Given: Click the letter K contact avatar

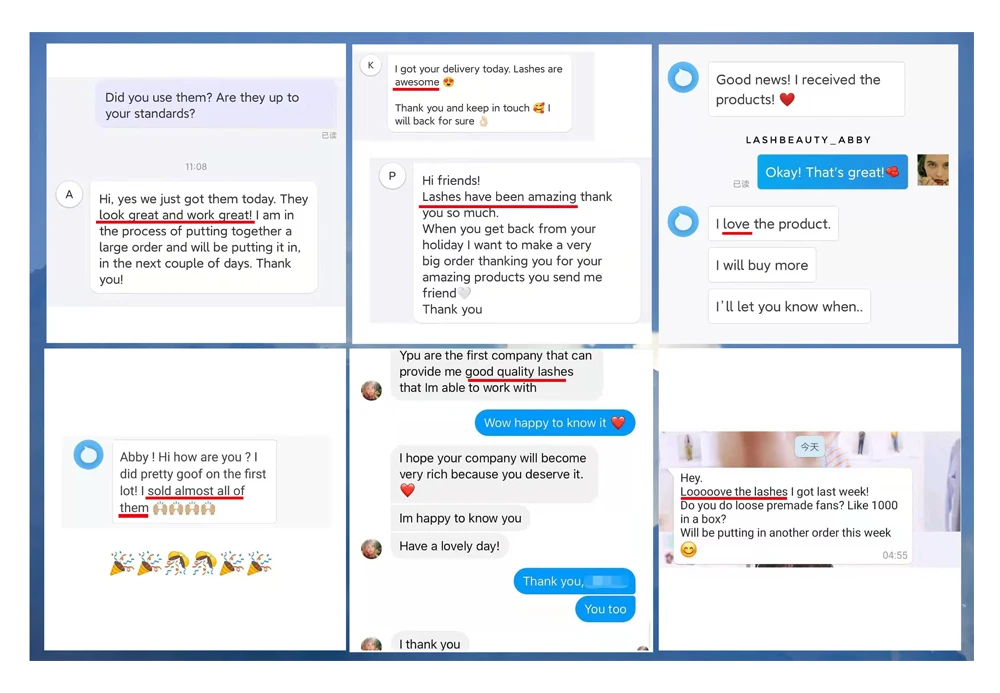Looking at the screenshot, I should [371, 65].
